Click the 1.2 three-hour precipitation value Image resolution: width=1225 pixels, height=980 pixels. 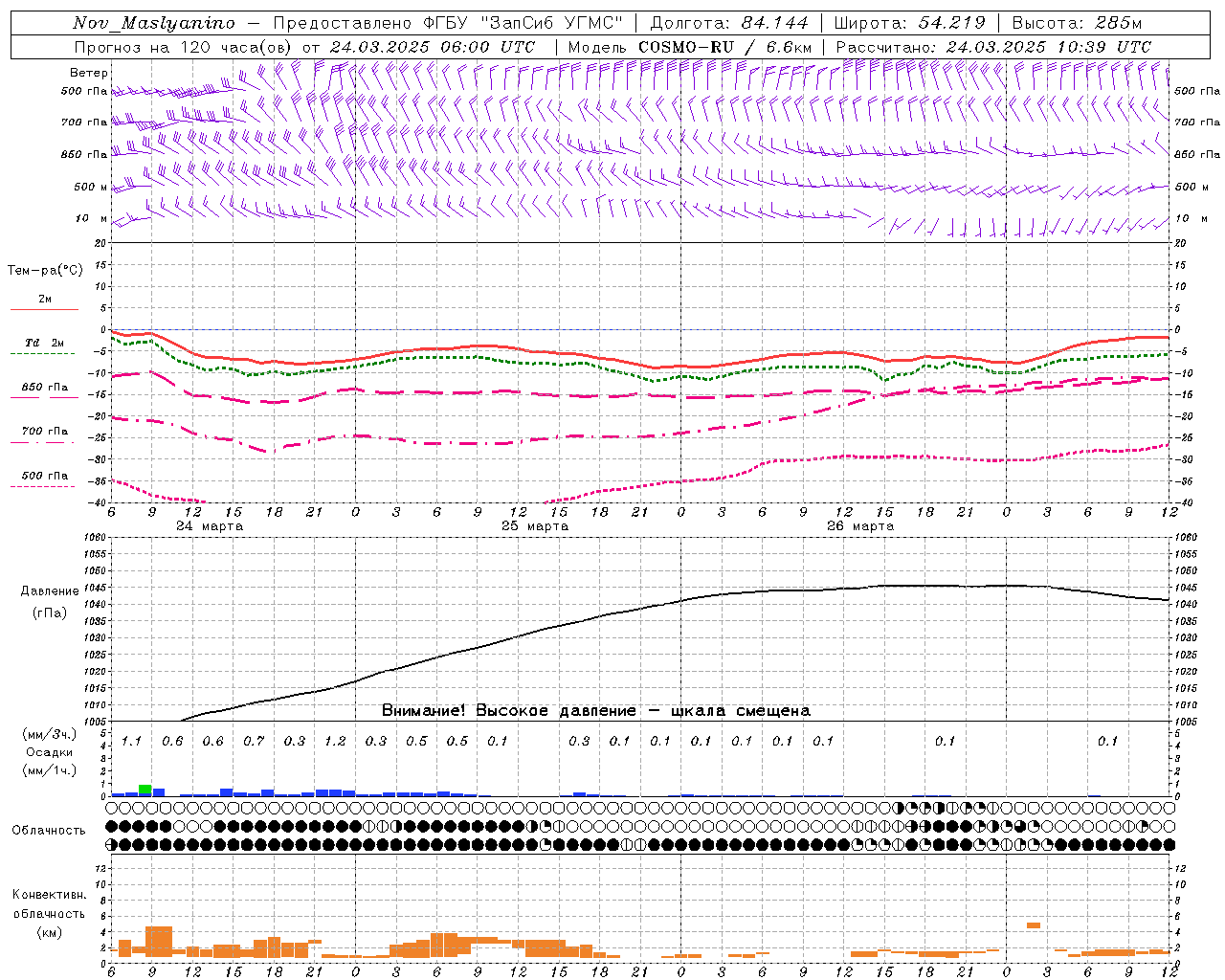(x=335, y=742)
